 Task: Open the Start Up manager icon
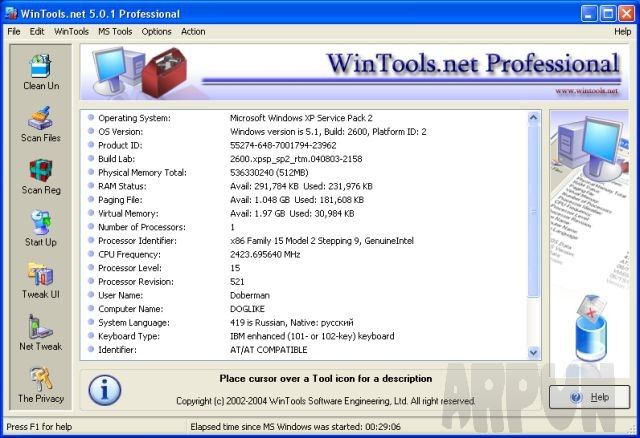[x=41, y=223]
